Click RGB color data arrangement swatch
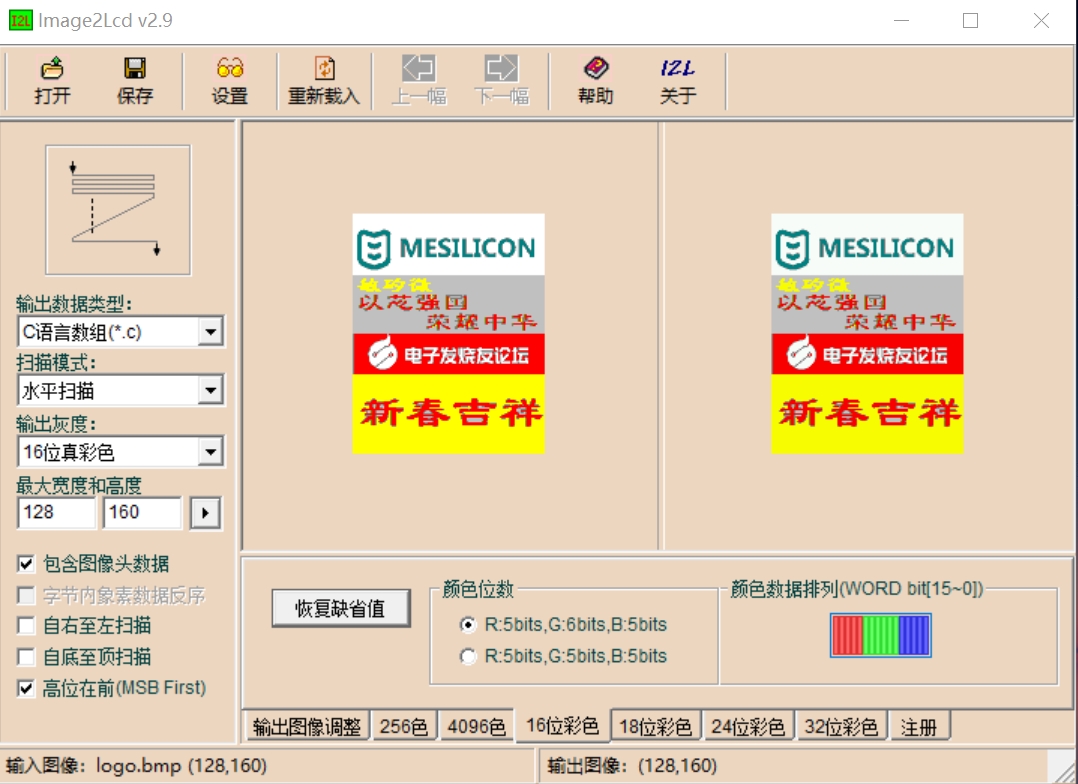 click(881, 635)
